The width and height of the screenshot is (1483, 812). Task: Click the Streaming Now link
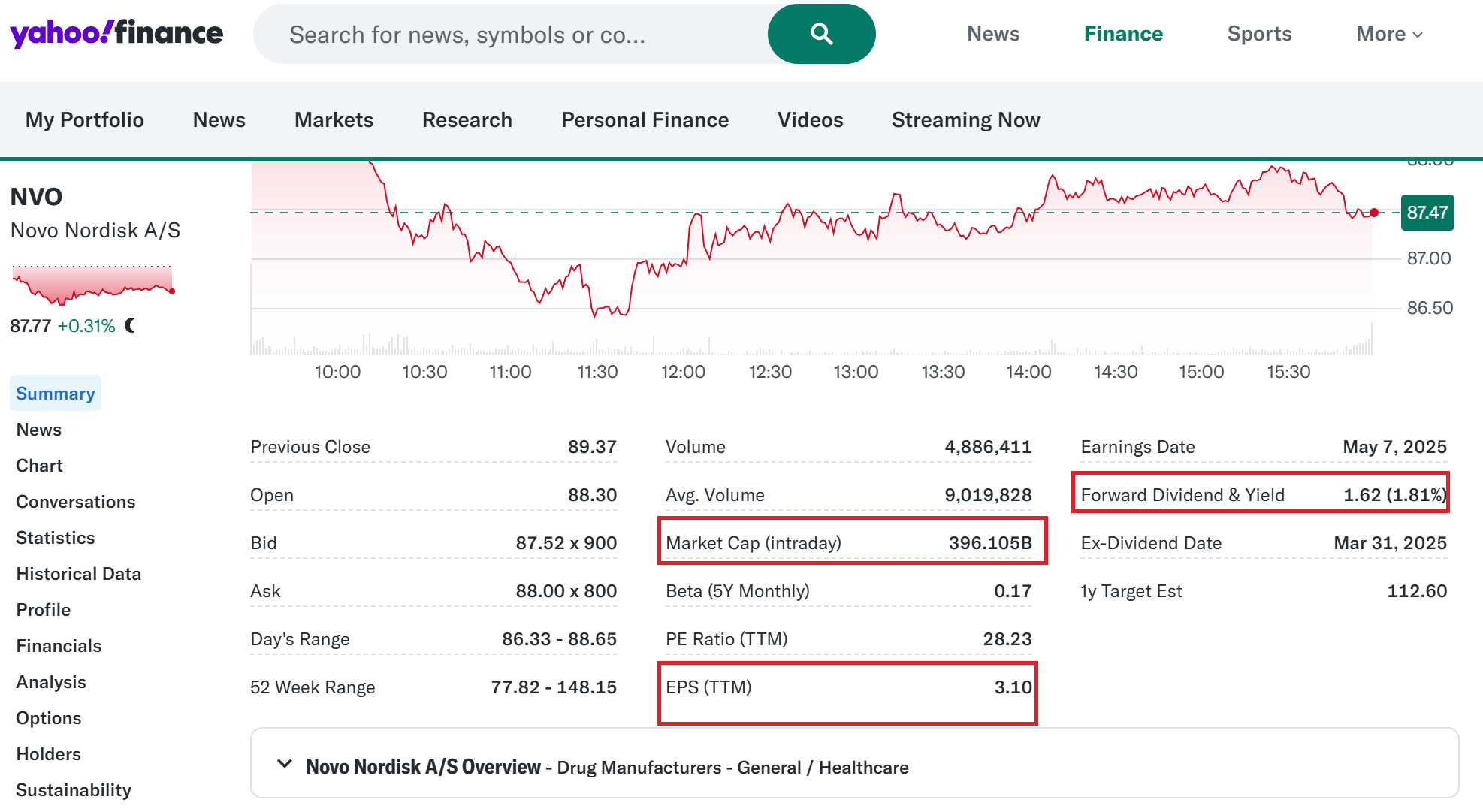[965, 120]
